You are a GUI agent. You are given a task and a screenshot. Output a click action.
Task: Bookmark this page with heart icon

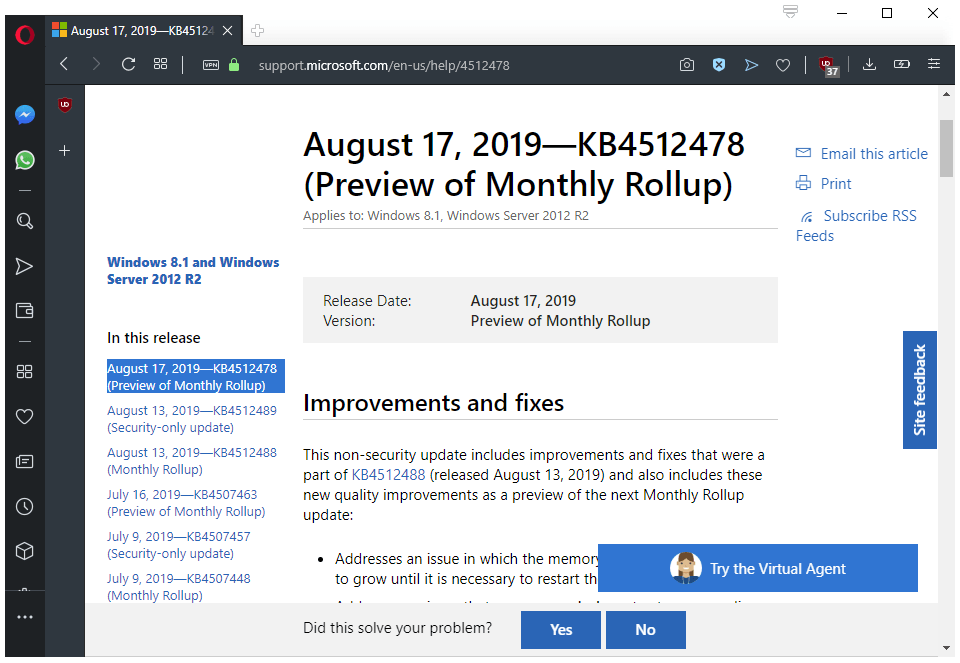(x=782, y=64)
